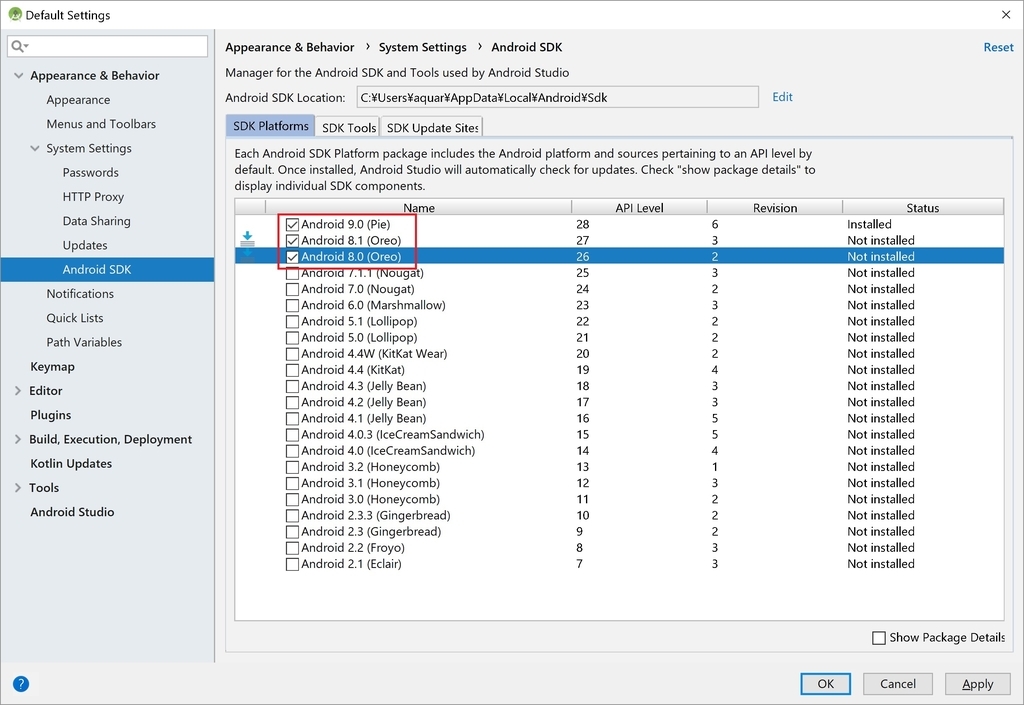Check Android 2.2 (Froyo) checkbox
The width and height of the screenshot is (1024, 705).
(292, 548)
